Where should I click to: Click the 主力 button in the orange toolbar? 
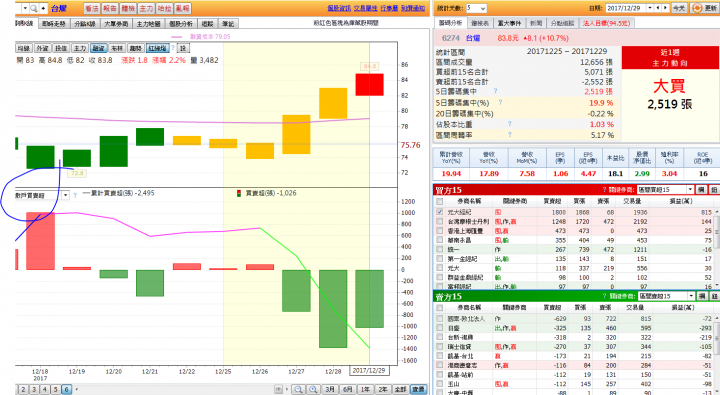pos(146,8)
